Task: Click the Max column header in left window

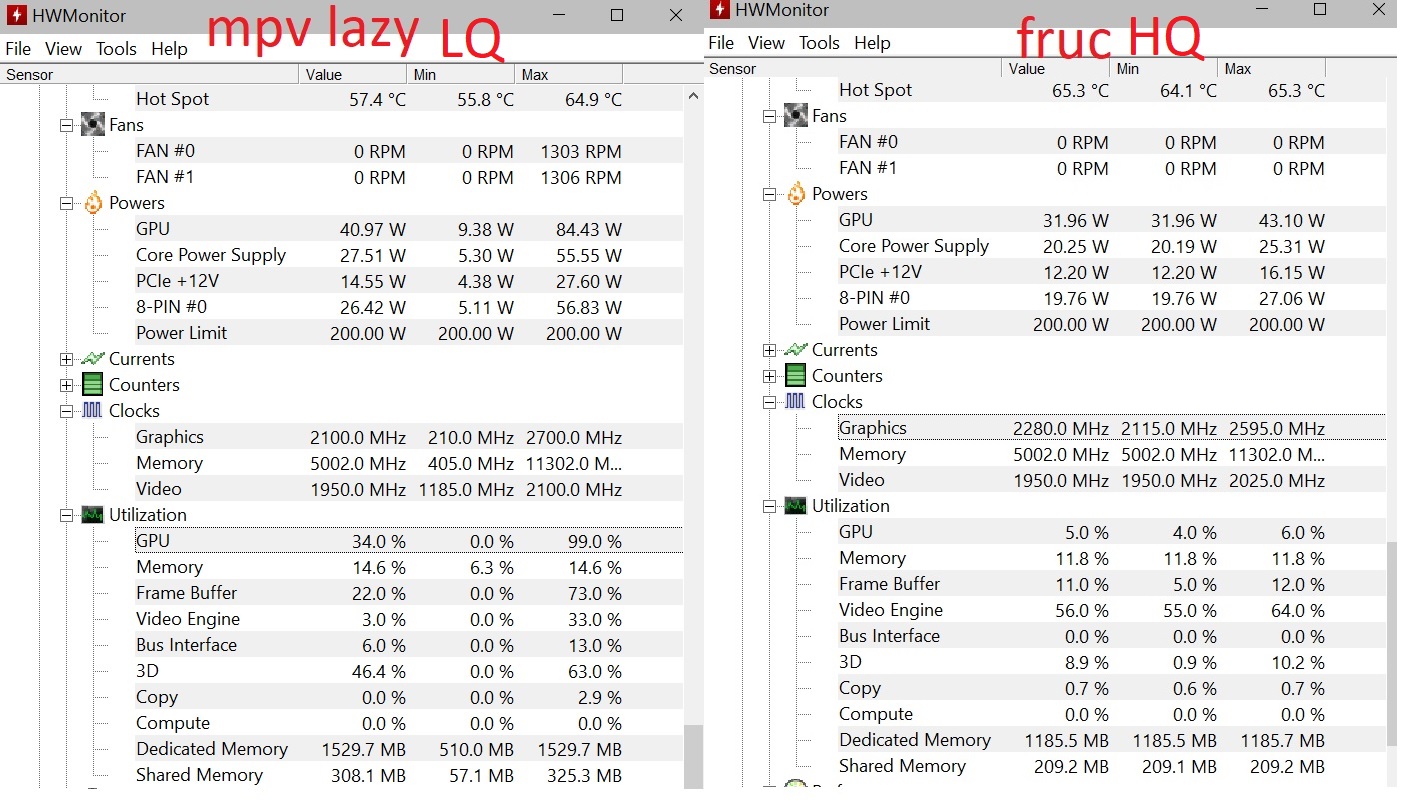Action: (568, 75)
